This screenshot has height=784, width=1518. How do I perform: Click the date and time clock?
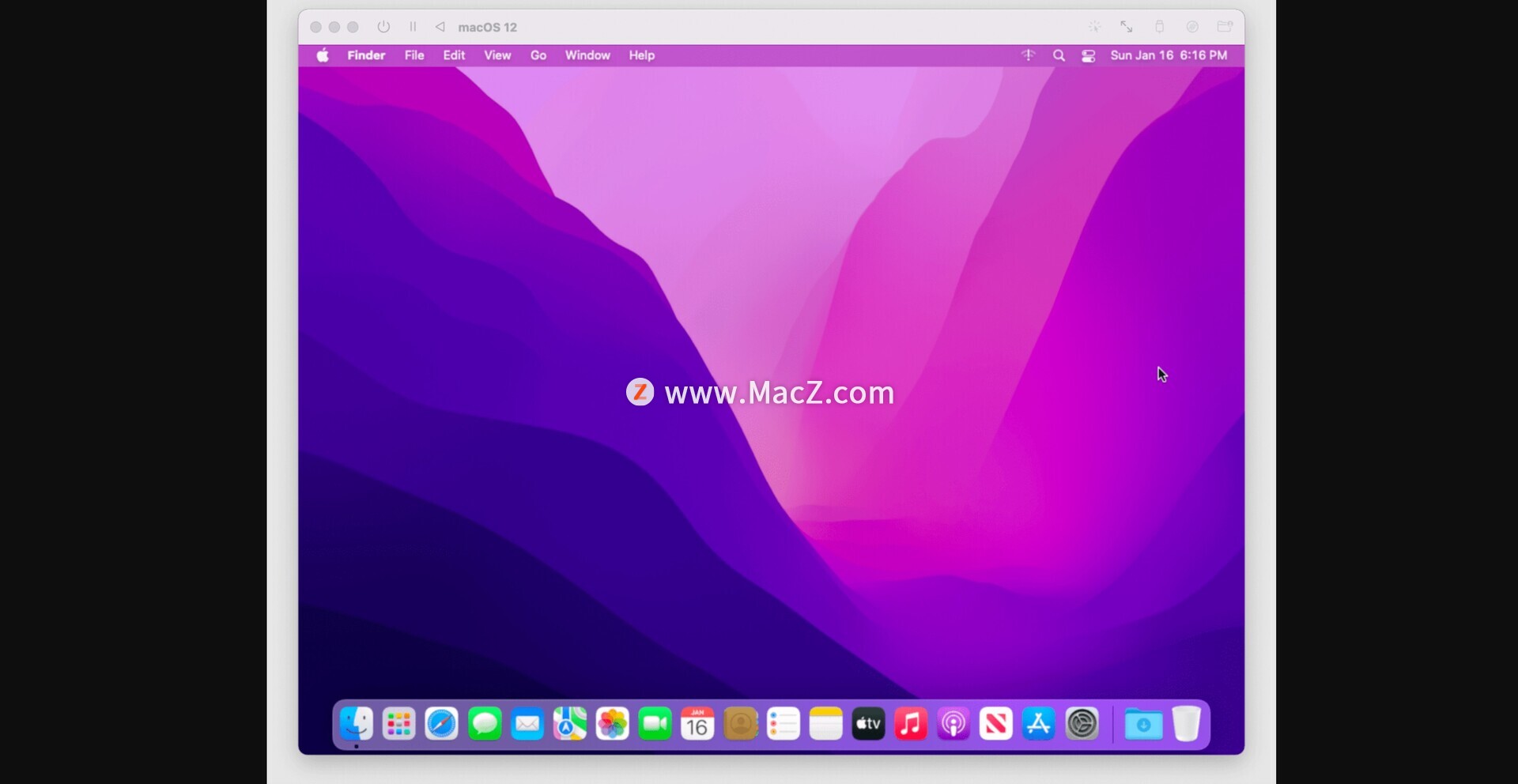pos(1169,55)
